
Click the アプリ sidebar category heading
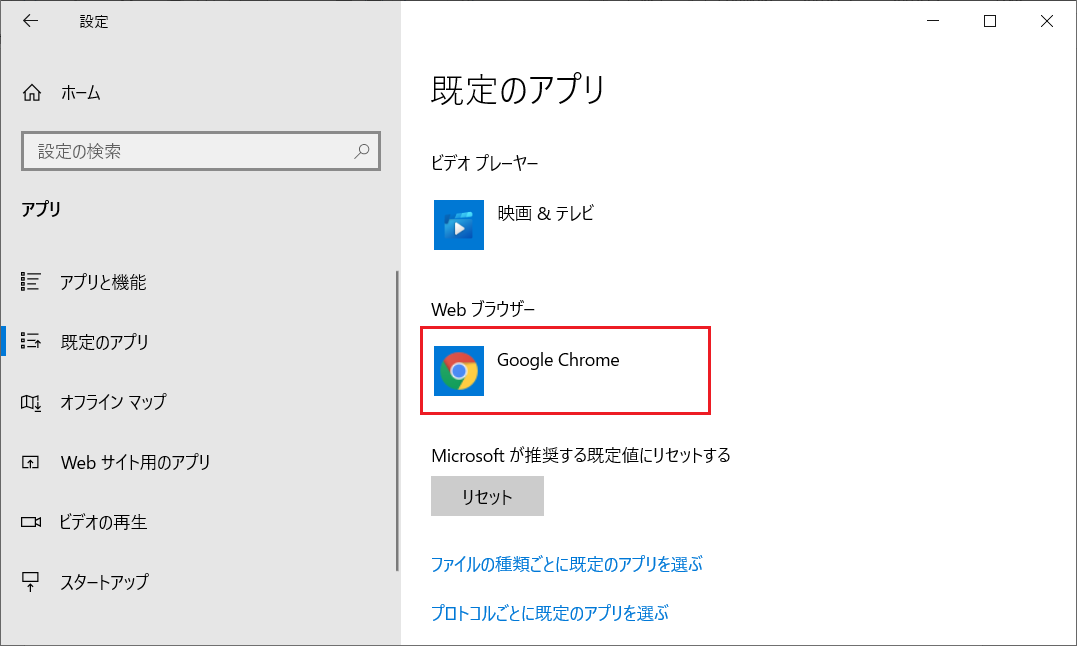(x=41, y=209)
